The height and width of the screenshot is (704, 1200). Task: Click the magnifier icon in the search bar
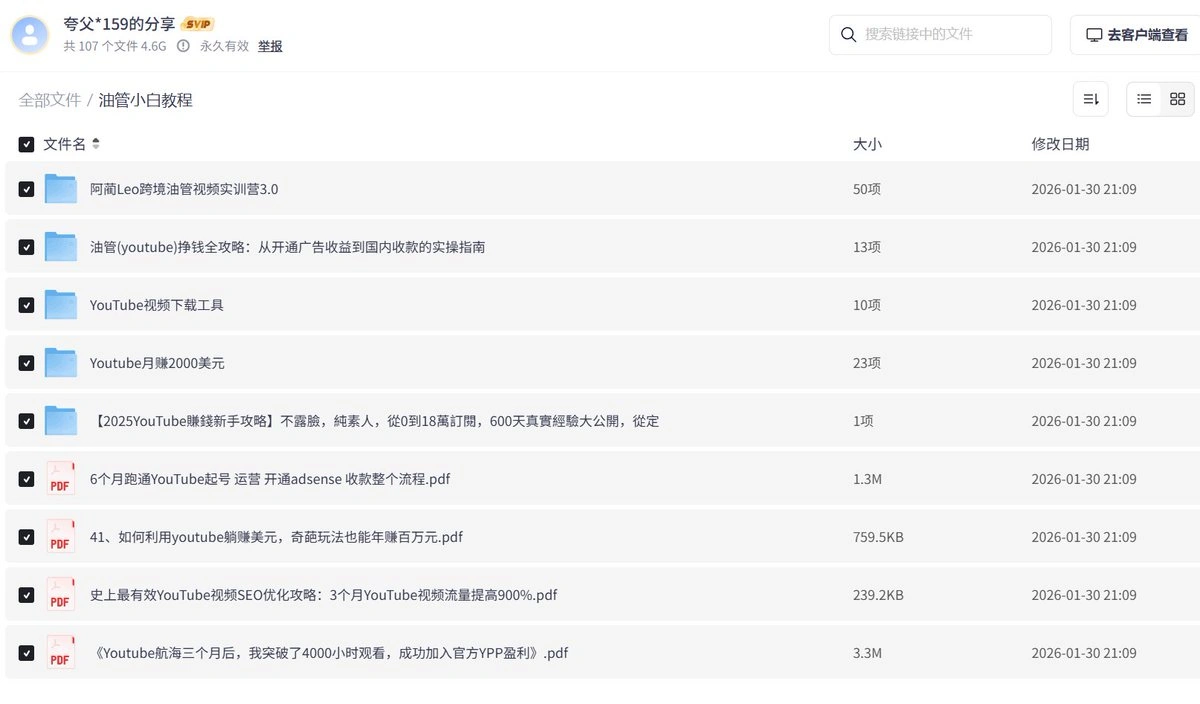(x=848, y=34)
